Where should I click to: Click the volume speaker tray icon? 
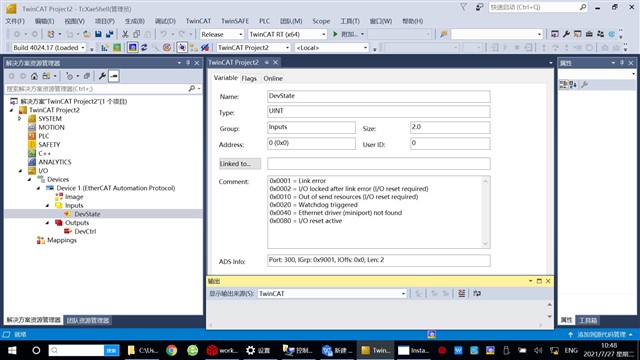pyautogui.click(x=538, y=350)
